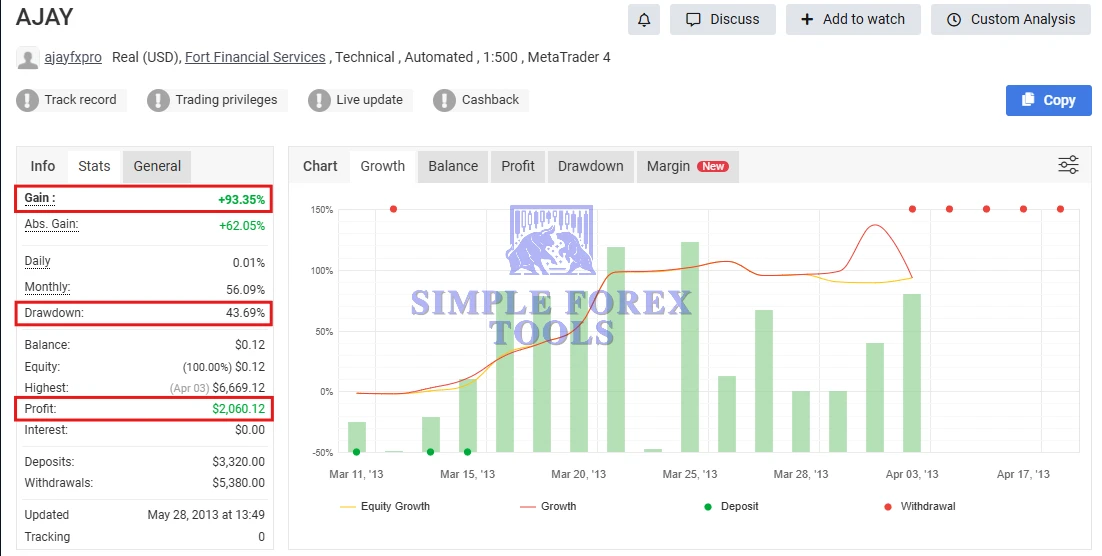
Task: Click the AJAY system title
Action: point(44,17)
